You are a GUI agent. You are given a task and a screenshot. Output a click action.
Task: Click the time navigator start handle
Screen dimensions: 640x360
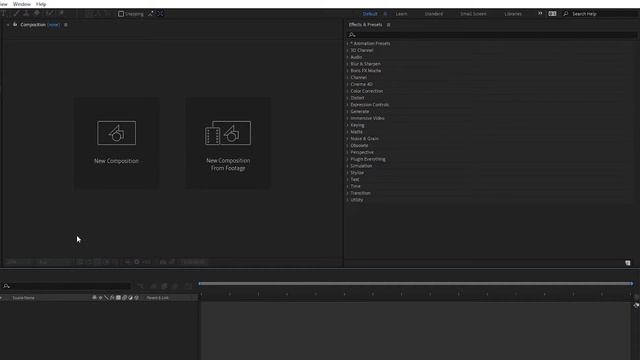[200, 283]
